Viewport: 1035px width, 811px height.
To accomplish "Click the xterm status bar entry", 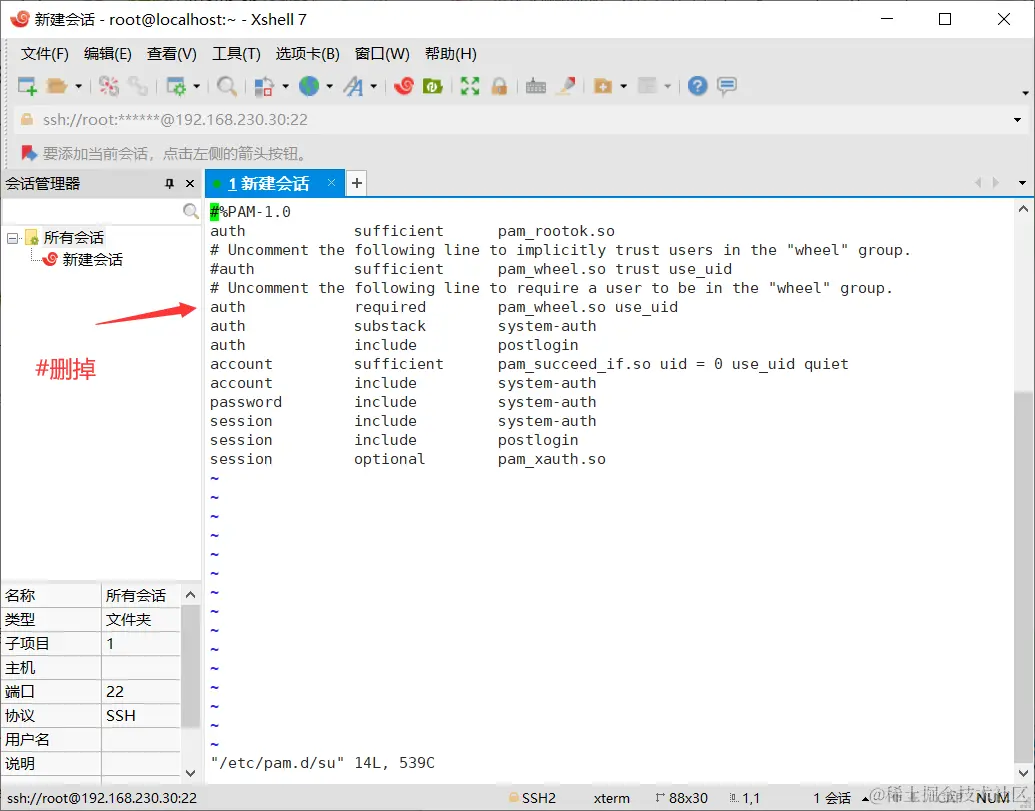I will pos(611,798).
